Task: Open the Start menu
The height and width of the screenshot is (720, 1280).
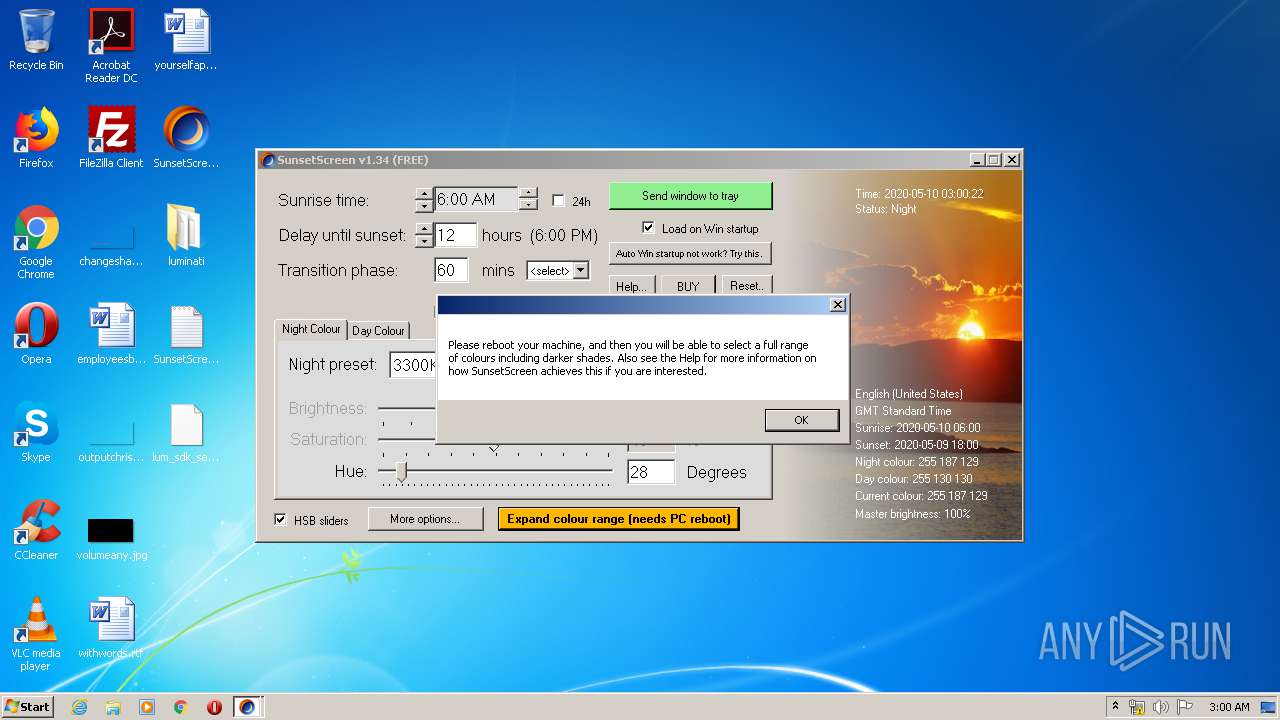Action: point(27,707)
